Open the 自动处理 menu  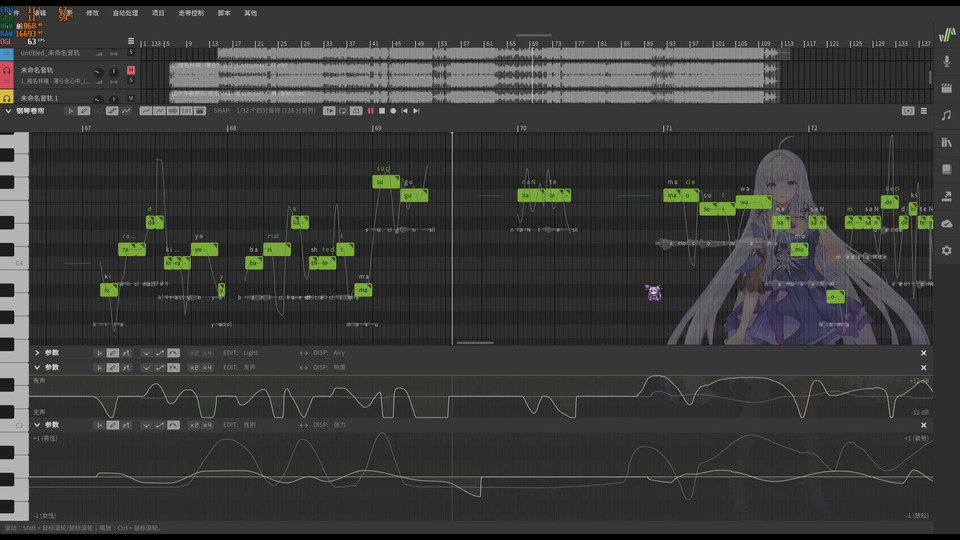(x=126, y=13)
